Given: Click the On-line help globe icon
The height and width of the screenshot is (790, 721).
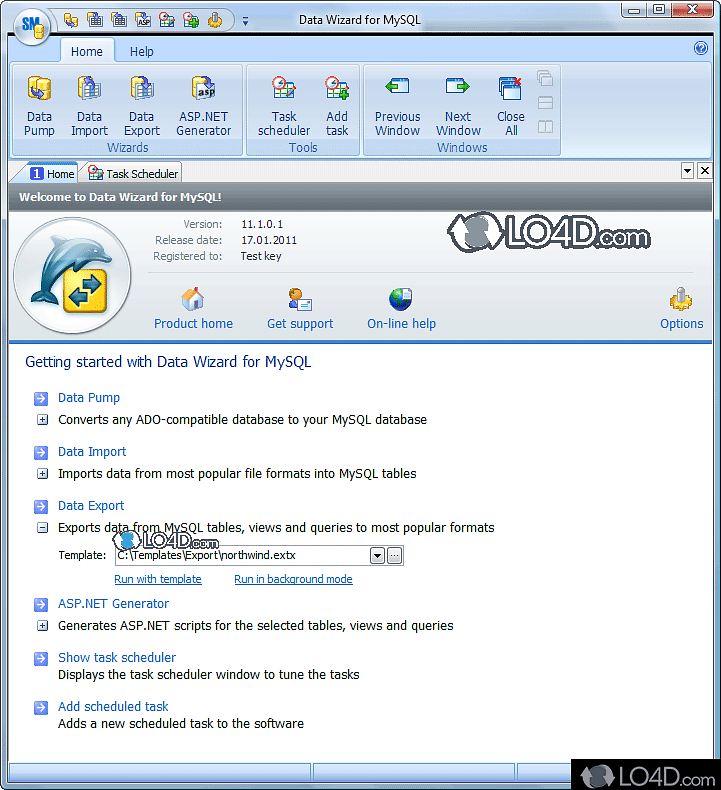Looking at the screenshot, I should [401, 300].
